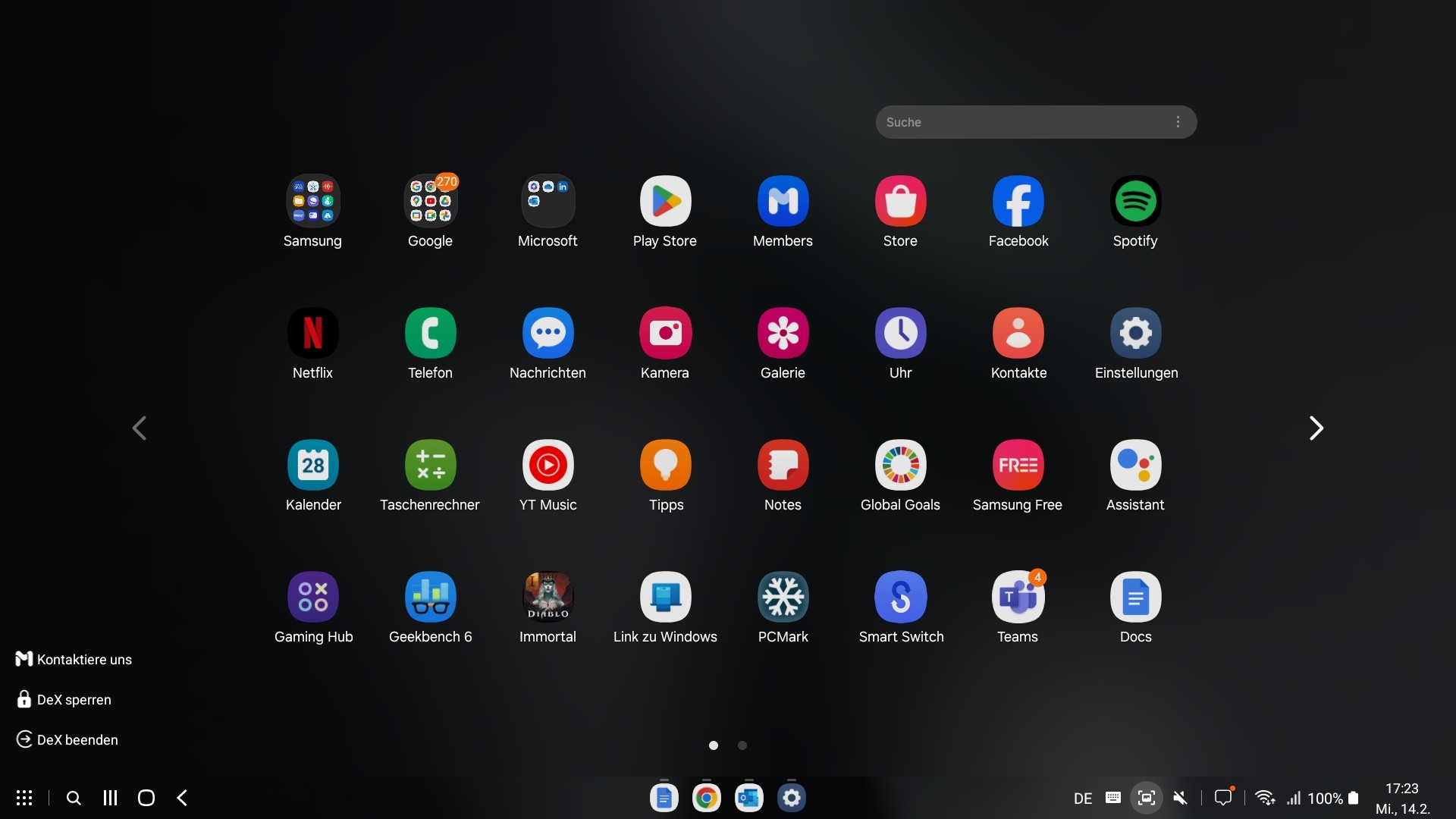The image size is (1456, 819).
Task: Switch to second page via page dot
Action: tap(742, 745)
